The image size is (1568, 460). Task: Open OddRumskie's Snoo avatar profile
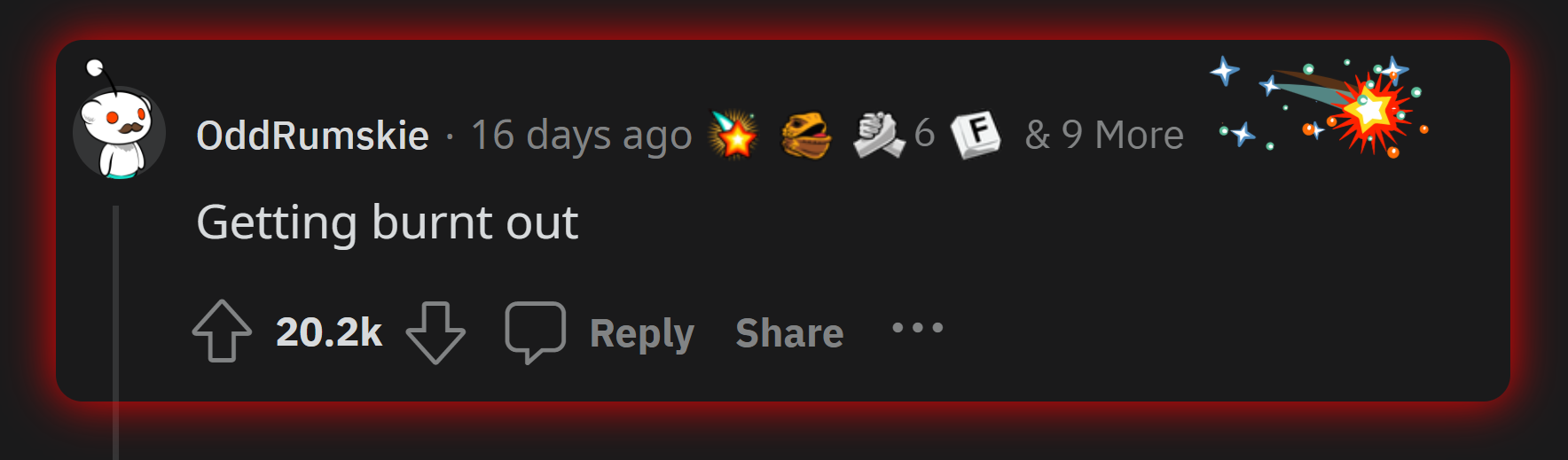click(119, 126)
